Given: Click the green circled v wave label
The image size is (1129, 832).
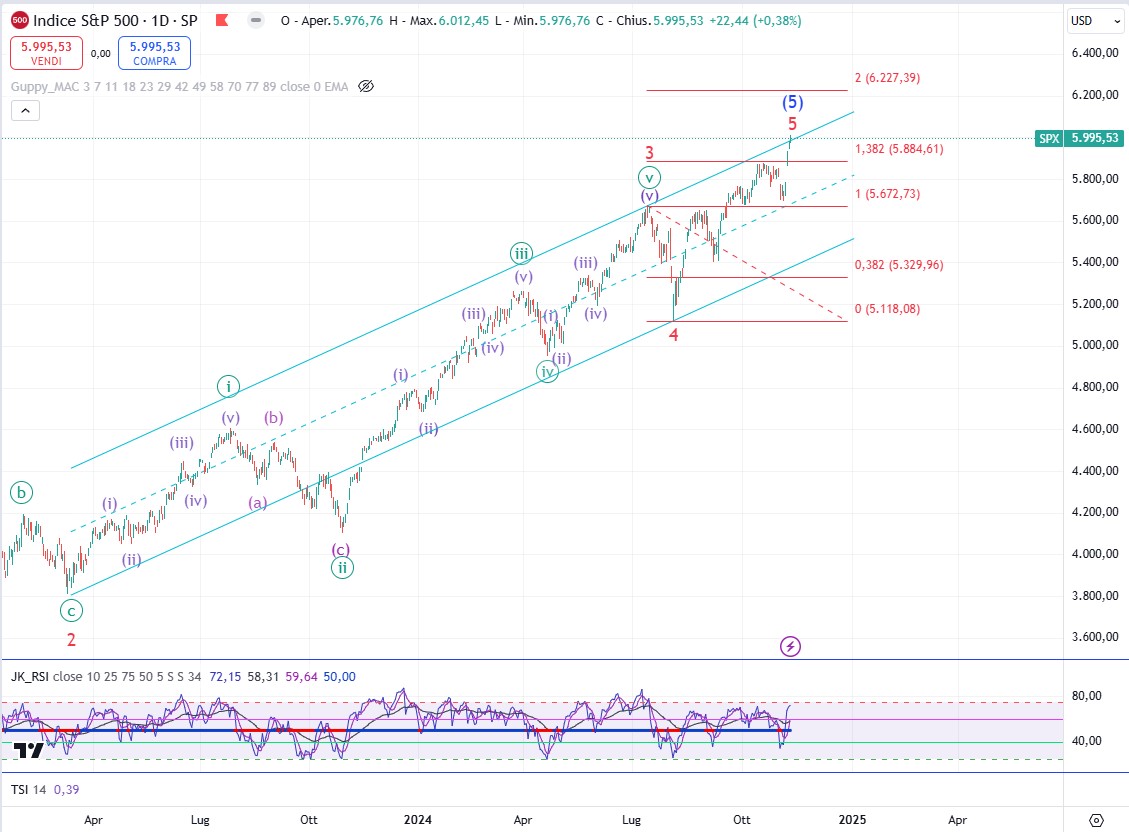Looking at the screenshot, I should tap(649, 177).
